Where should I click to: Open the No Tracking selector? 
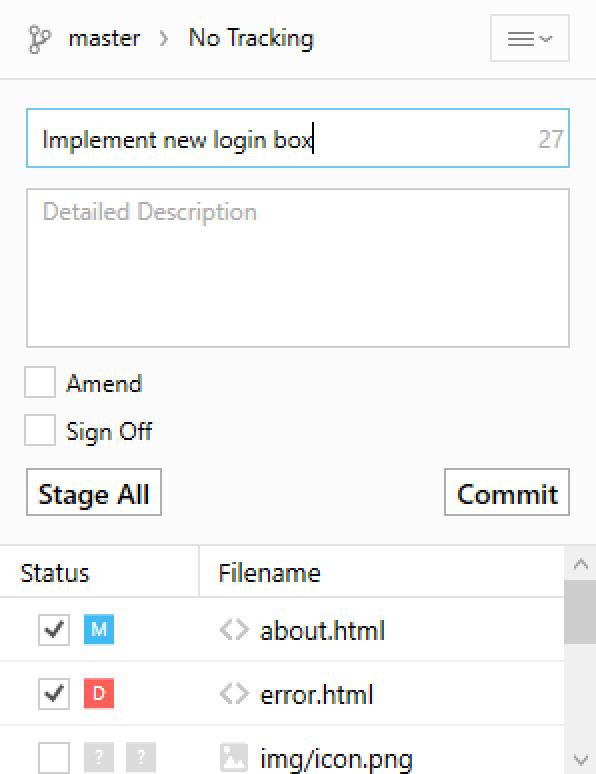tap(251, 39)
